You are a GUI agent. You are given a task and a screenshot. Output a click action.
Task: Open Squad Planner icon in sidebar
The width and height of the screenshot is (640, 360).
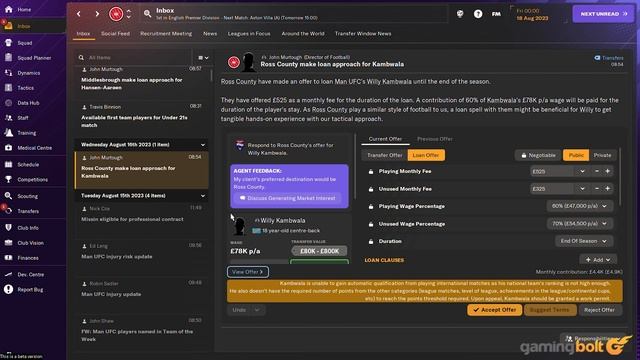(9, 58)
